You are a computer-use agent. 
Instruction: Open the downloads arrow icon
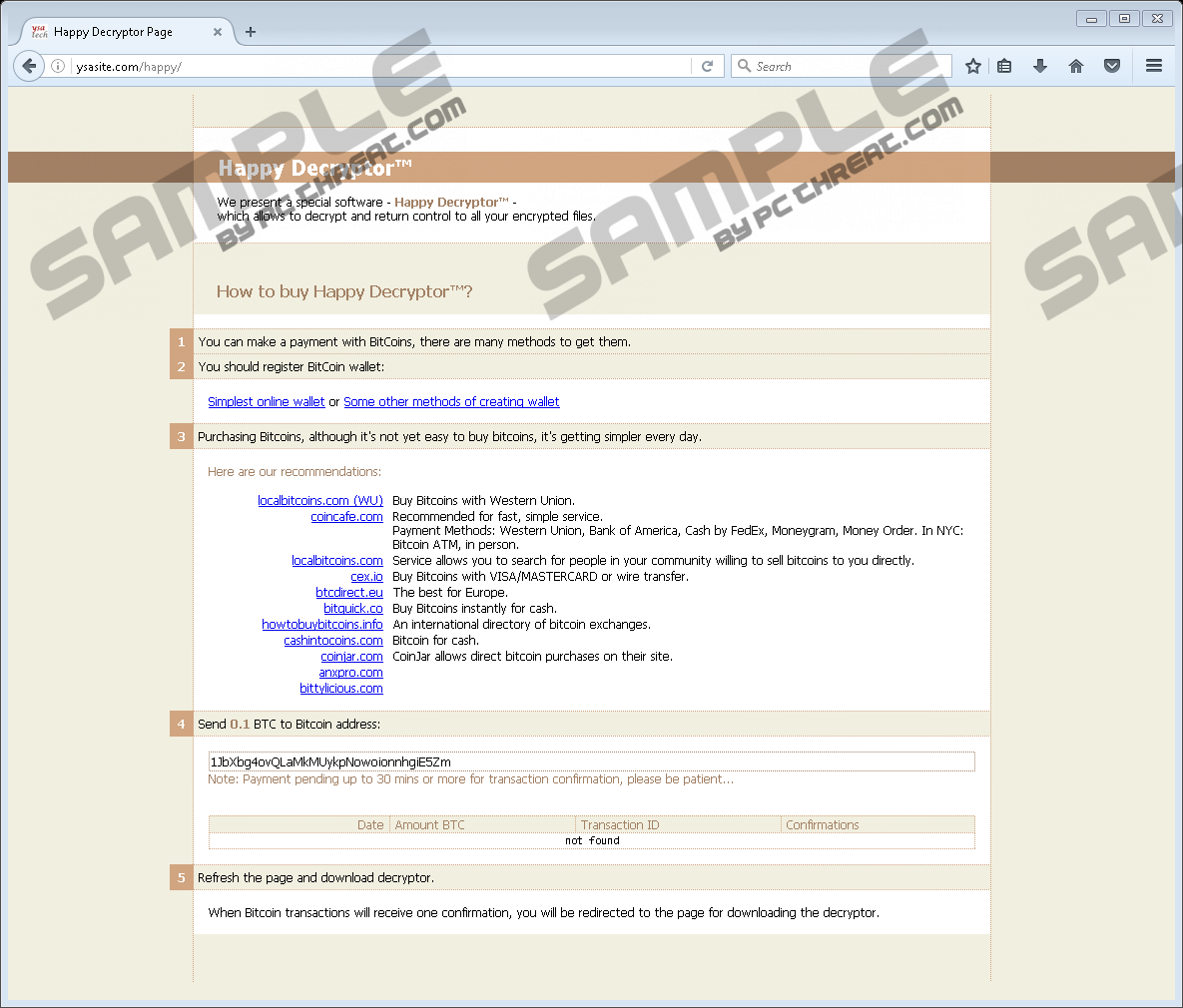tap(1040, 66)
